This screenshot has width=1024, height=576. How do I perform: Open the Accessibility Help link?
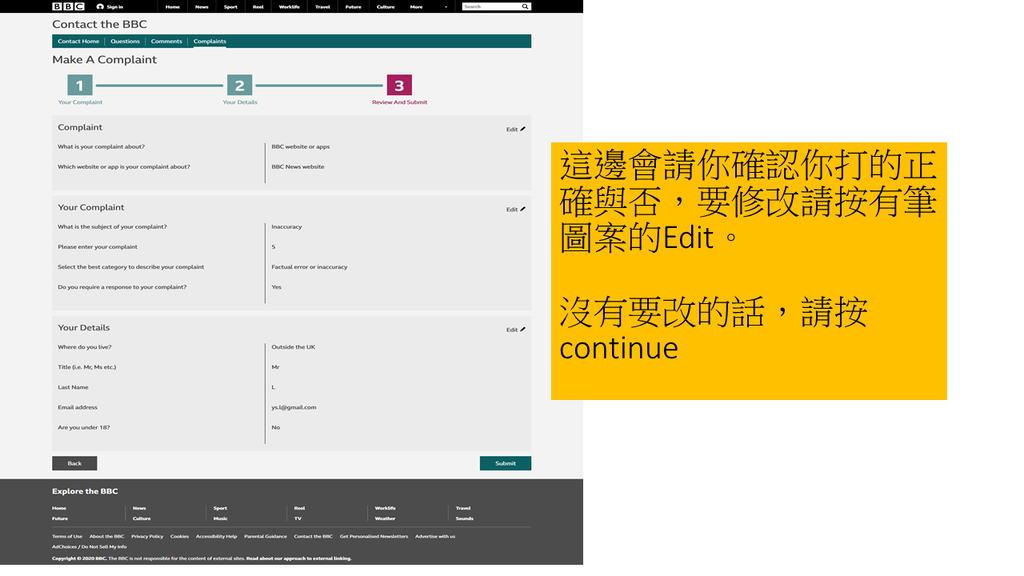click(x=216, y=537)
